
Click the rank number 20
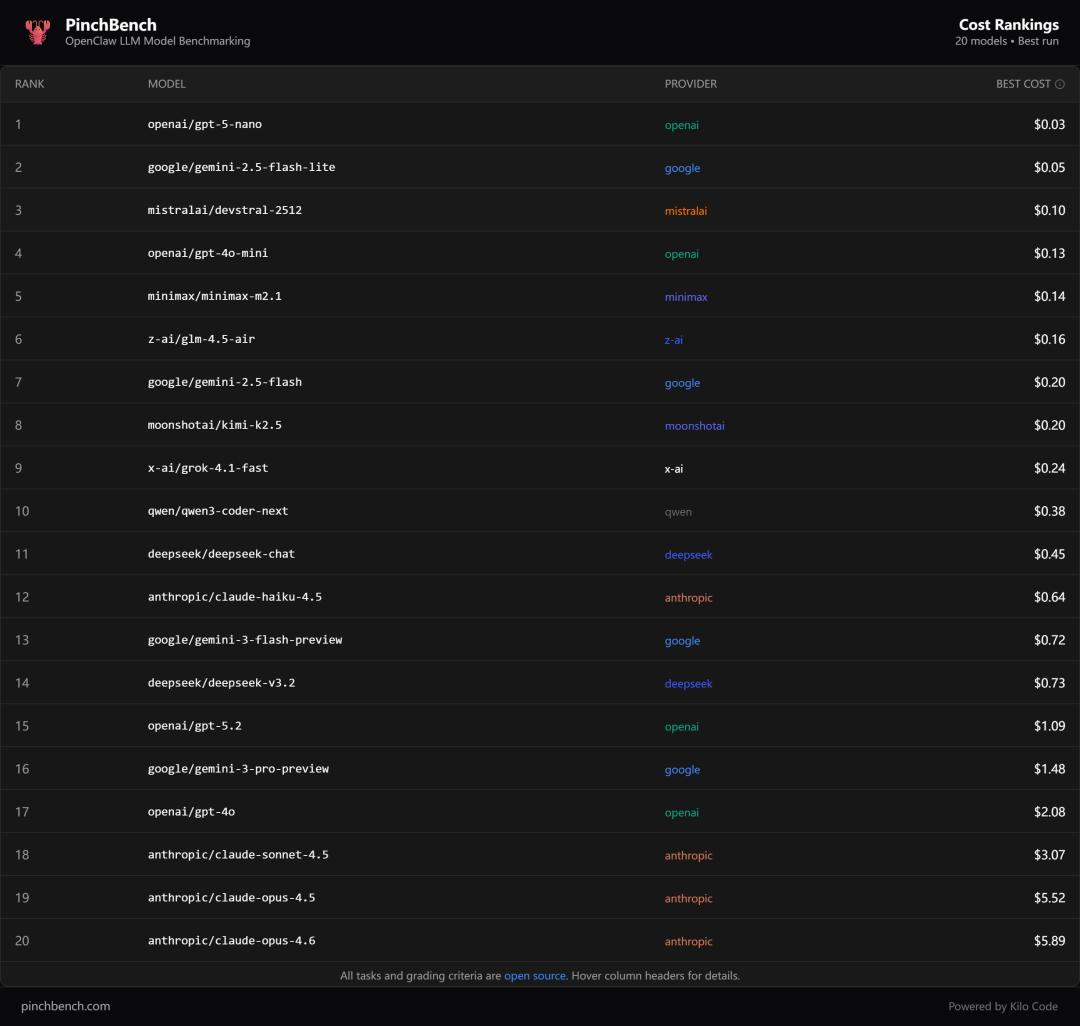point(22,941)
